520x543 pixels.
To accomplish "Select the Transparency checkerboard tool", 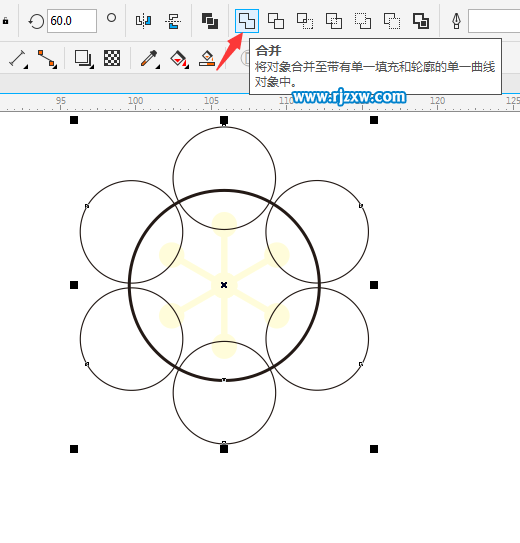I will [112, 58].
